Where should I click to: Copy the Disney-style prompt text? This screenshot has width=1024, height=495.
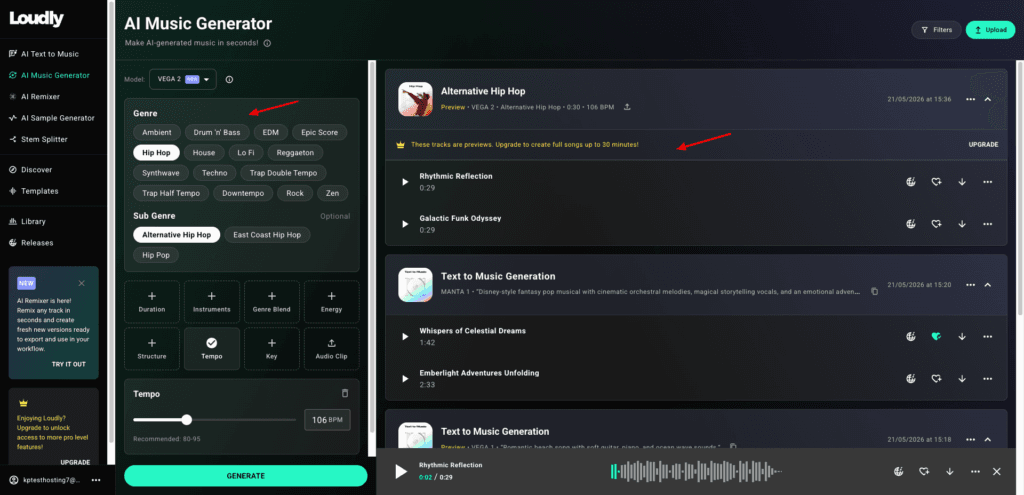[874, 291]
